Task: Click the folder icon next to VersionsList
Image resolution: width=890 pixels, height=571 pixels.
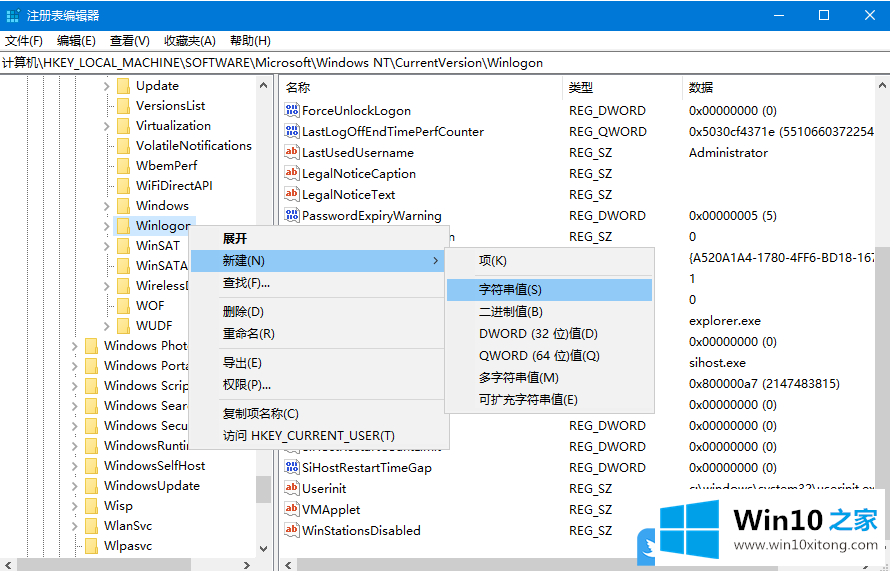Action: (123, 106)
